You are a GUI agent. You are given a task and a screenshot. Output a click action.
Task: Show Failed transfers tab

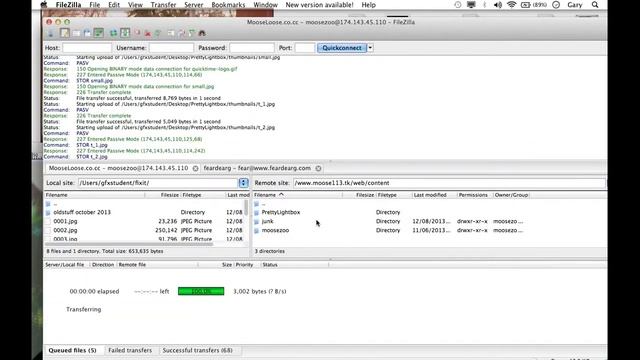pos(130,350)
